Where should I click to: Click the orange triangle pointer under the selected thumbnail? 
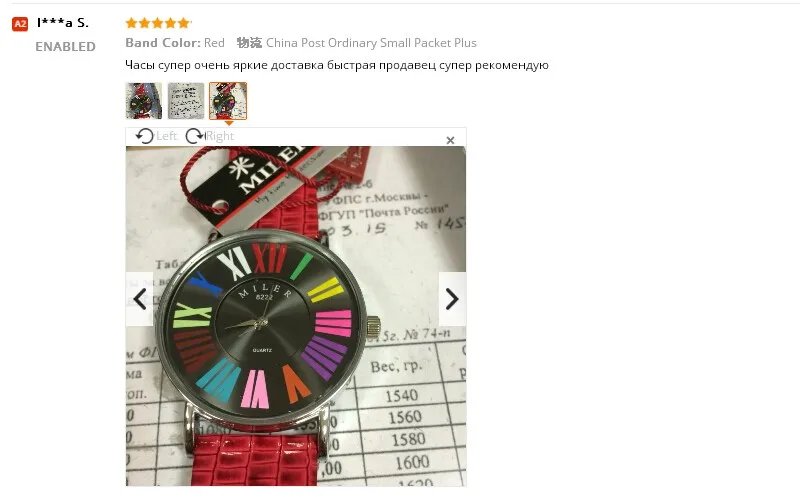coord(229,123)
